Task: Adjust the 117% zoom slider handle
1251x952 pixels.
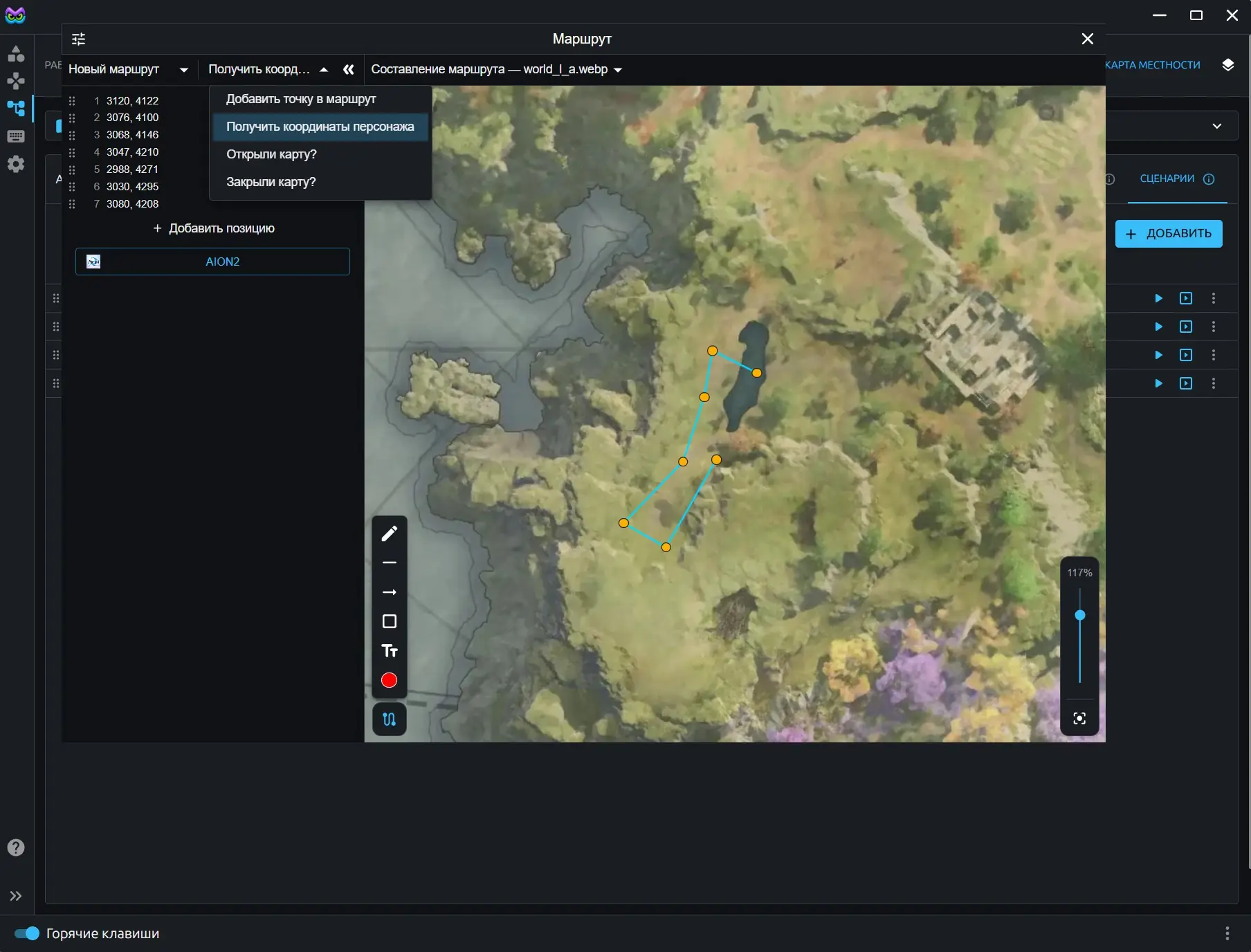Action: 1080,615
